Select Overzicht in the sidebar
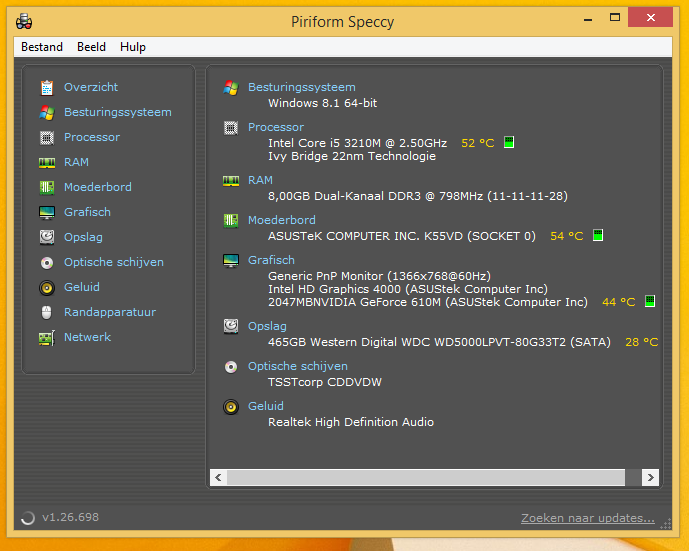This screenshot has width=689, height=551. pyautogui.click(x=91, y=87)
